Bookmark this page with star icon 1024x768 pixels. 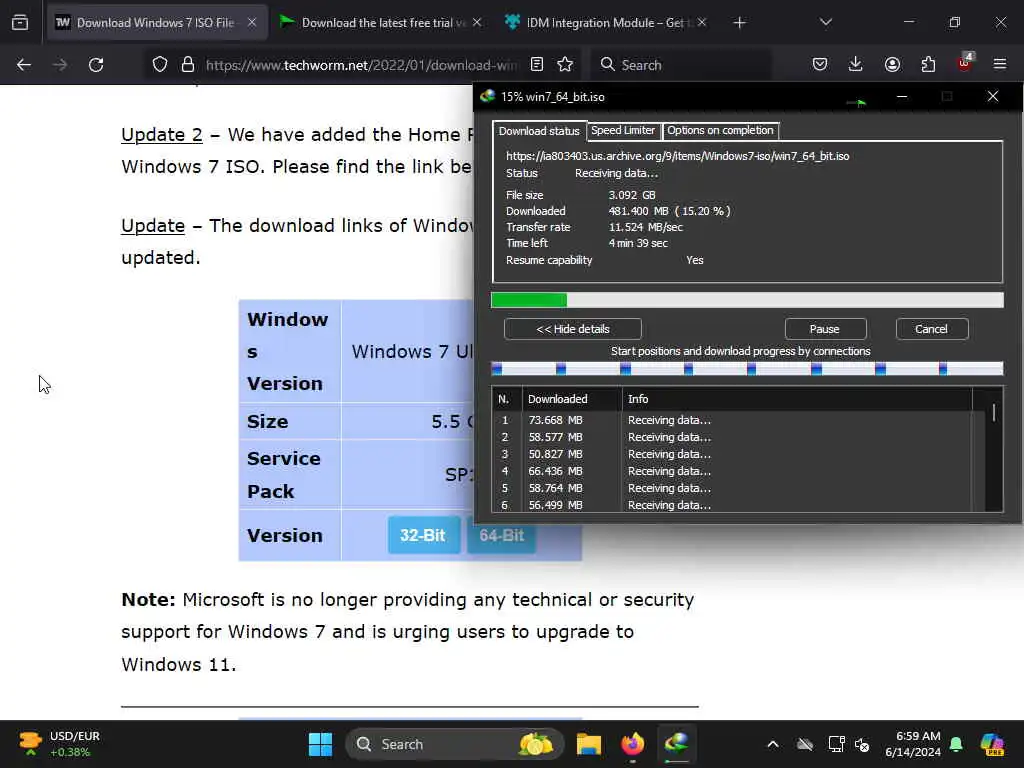(x=566, y=65)
